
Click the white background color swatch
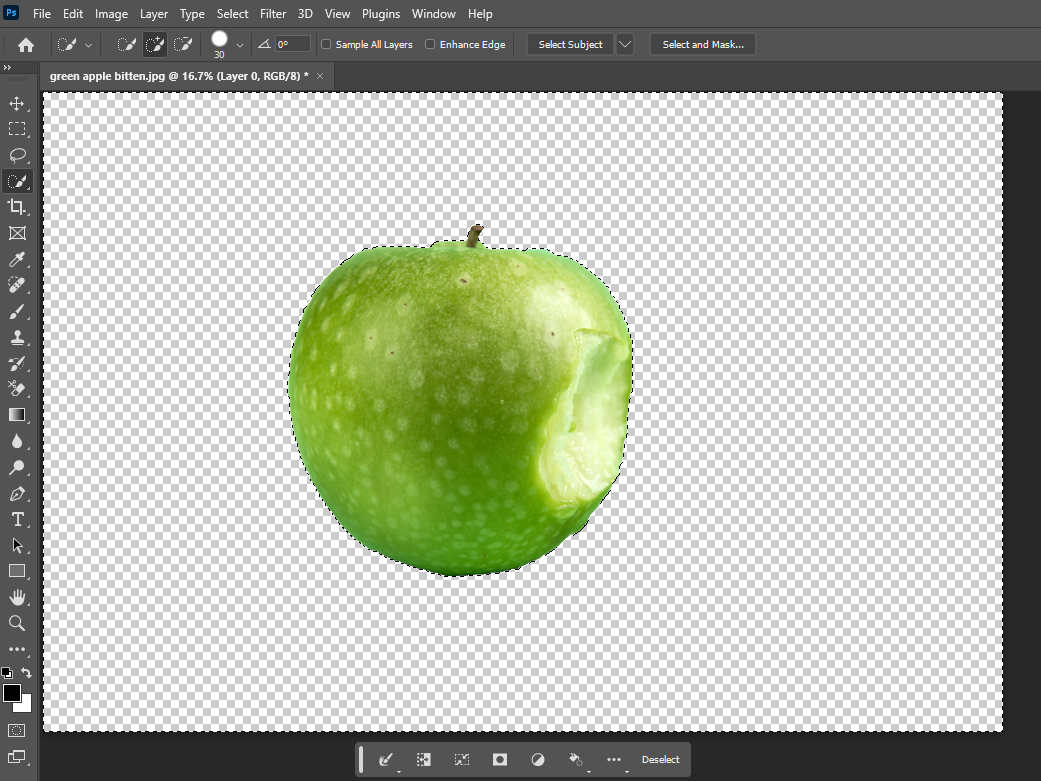pyautogui.click(x=25, y=705)
